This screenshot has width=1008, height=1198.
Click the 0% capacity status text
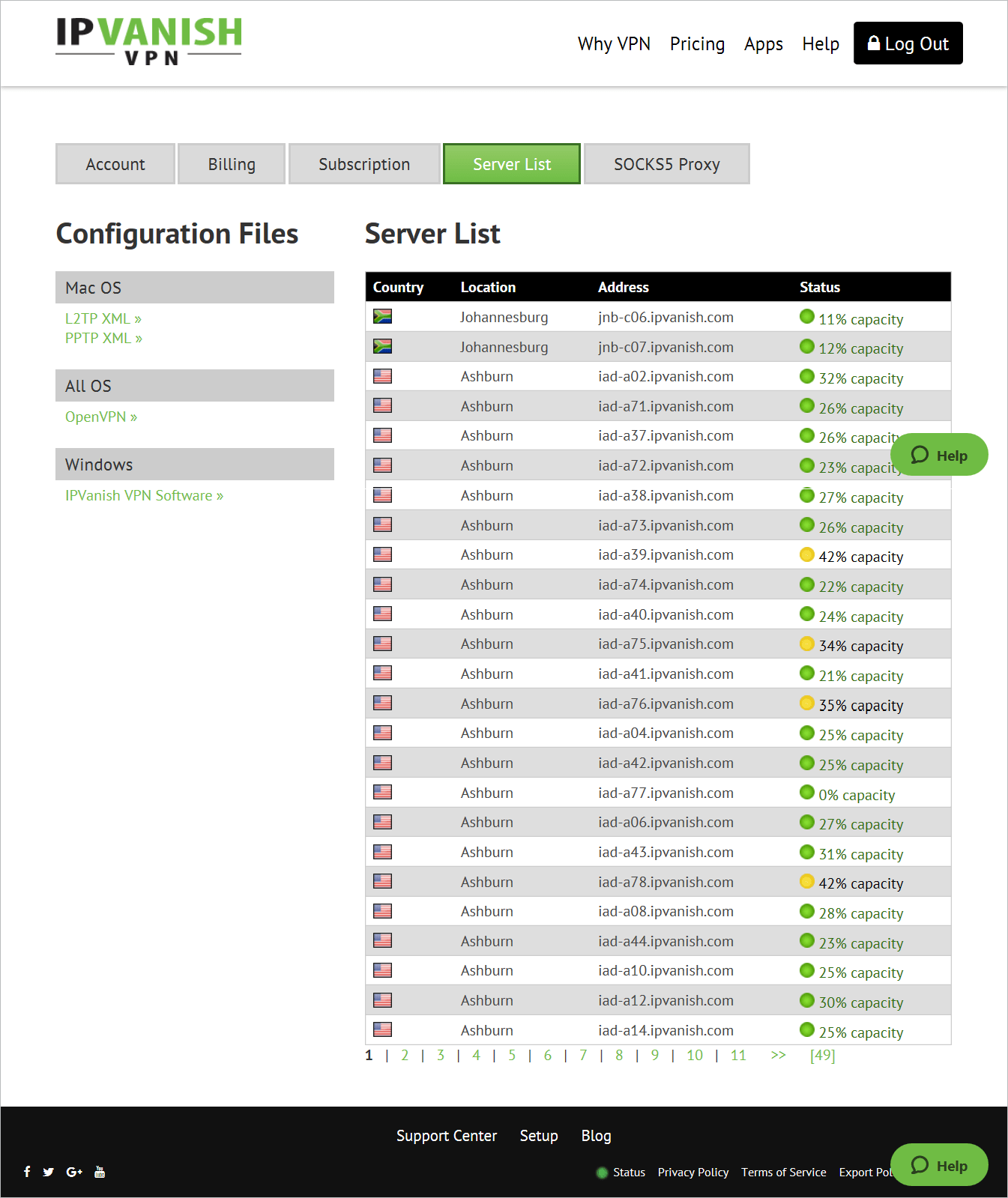pos(857,795)
